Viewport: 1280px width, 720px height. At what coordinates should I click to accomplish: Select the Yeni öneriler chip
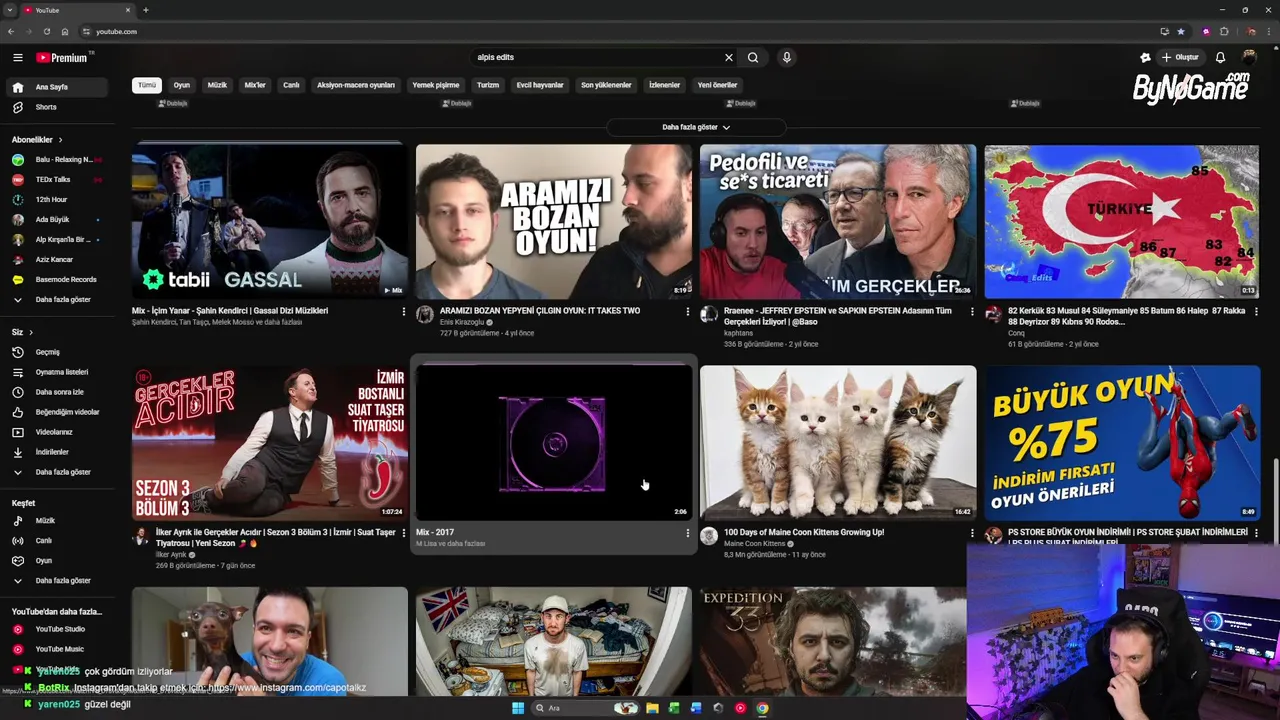pos(717,85)
